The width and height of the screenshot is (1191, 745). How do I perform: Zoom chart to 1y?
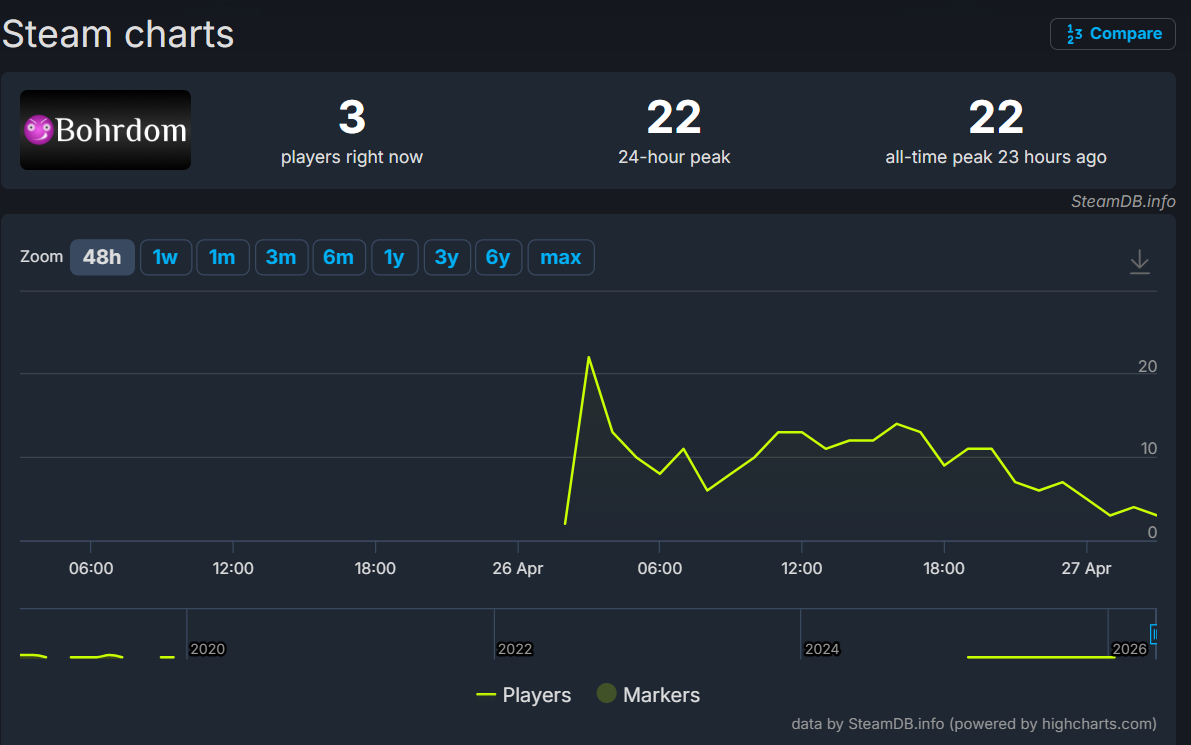click(394, 257)
